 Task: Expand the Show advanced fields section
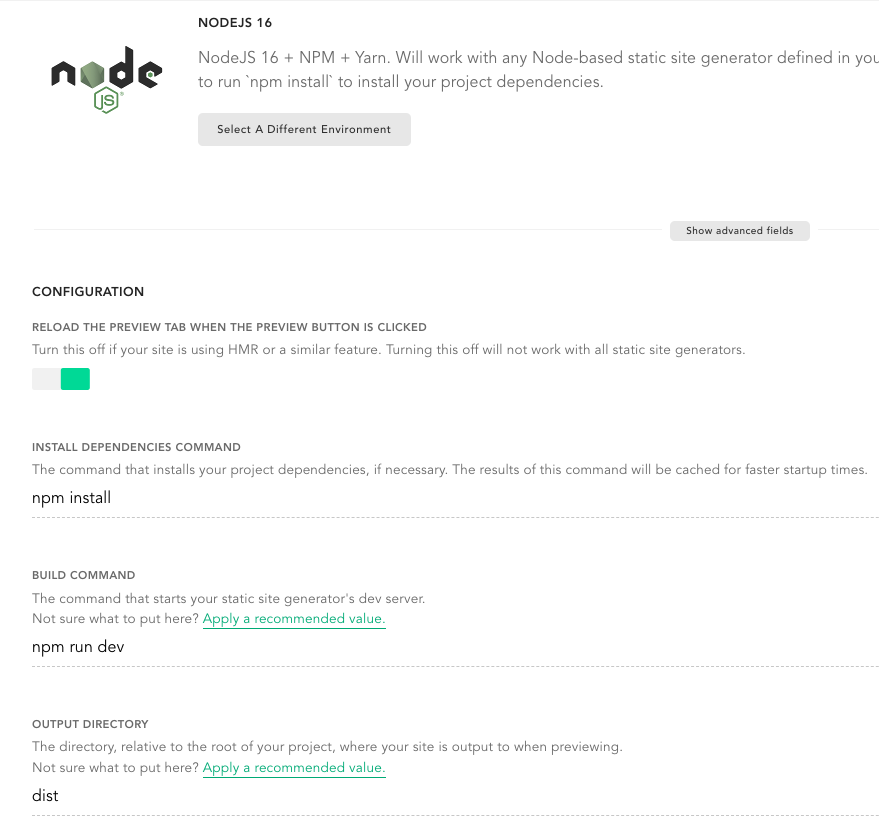[x=739, y=231]
